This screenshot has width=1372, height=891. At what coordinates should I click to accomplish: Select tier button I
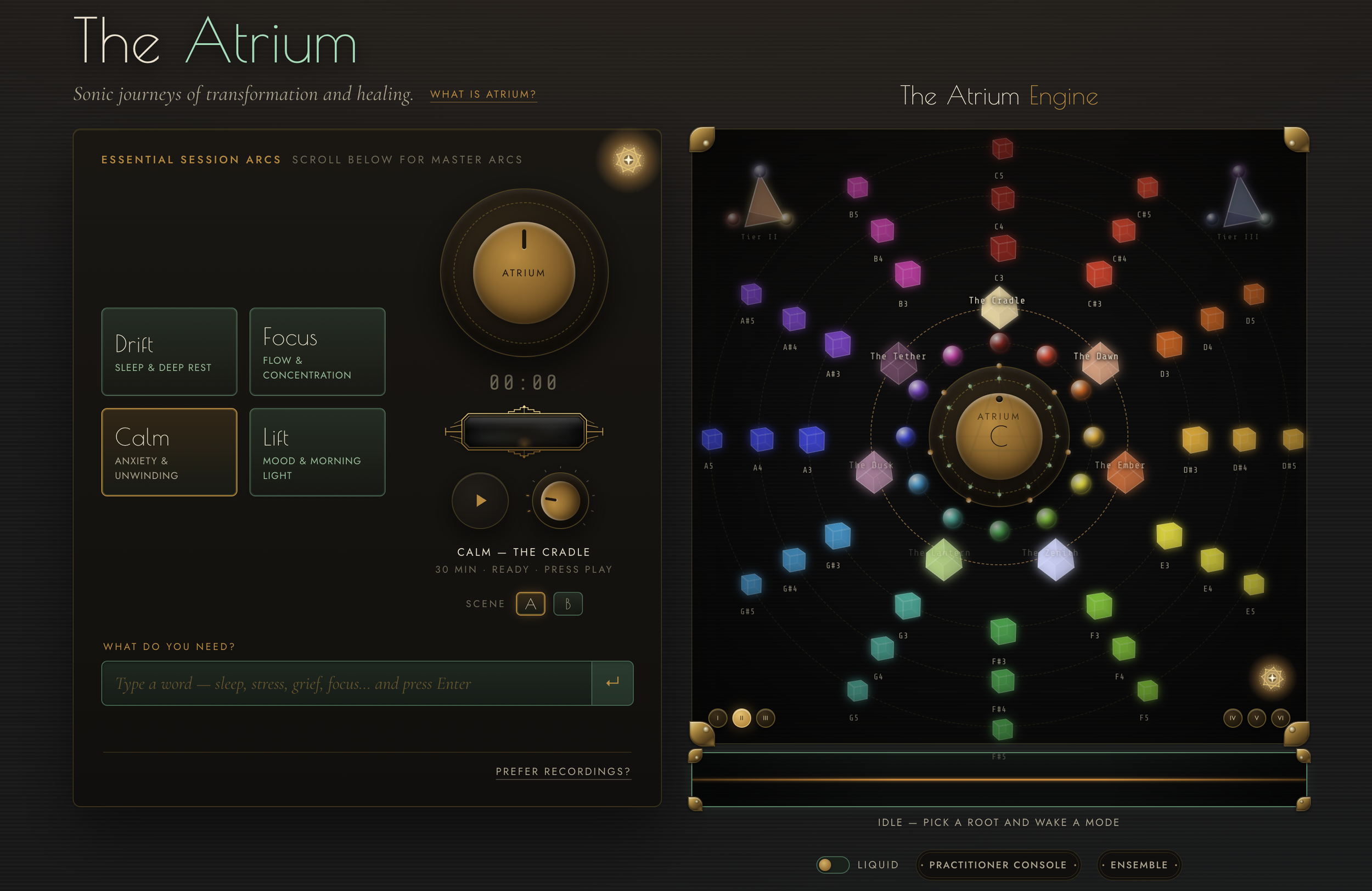[x=717, y=718]
